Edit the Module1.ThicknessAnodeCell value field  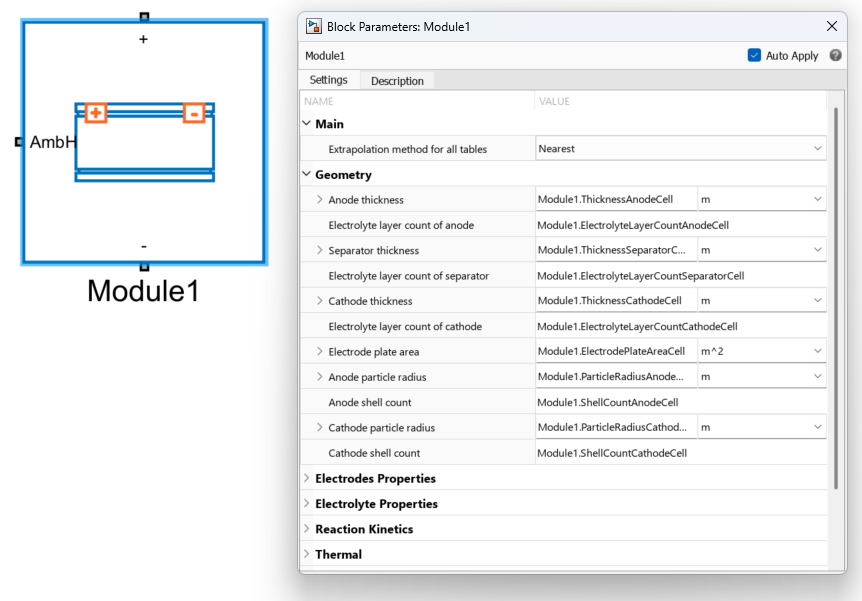coord(616,200)
